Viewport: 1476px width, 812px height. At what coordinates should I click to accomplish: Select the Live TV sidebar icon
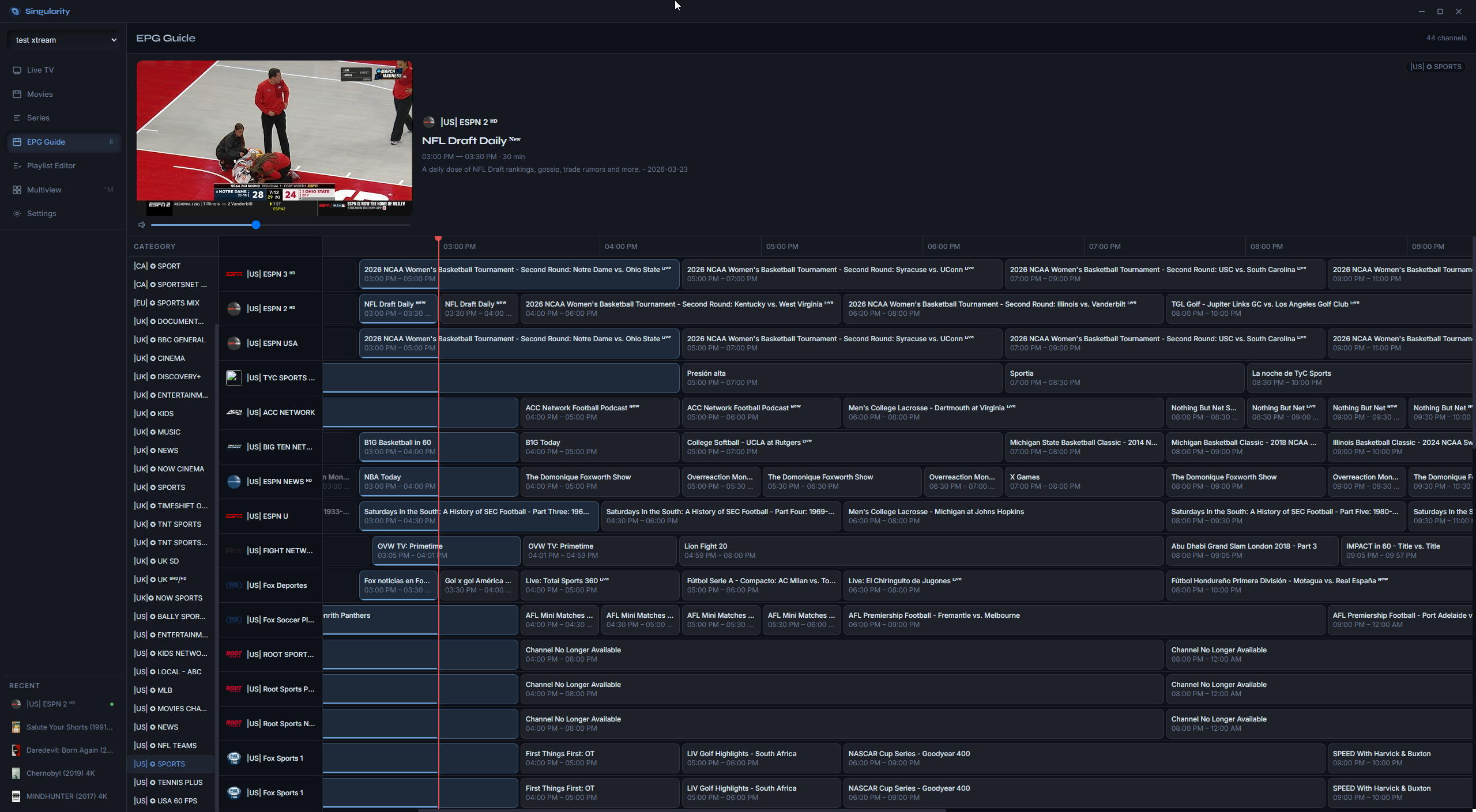pyautogui.click(x=17, y=70)
